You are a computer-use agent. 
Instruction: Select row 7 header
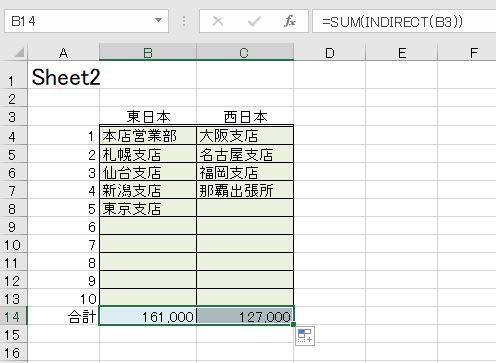[x=13, y=190]
